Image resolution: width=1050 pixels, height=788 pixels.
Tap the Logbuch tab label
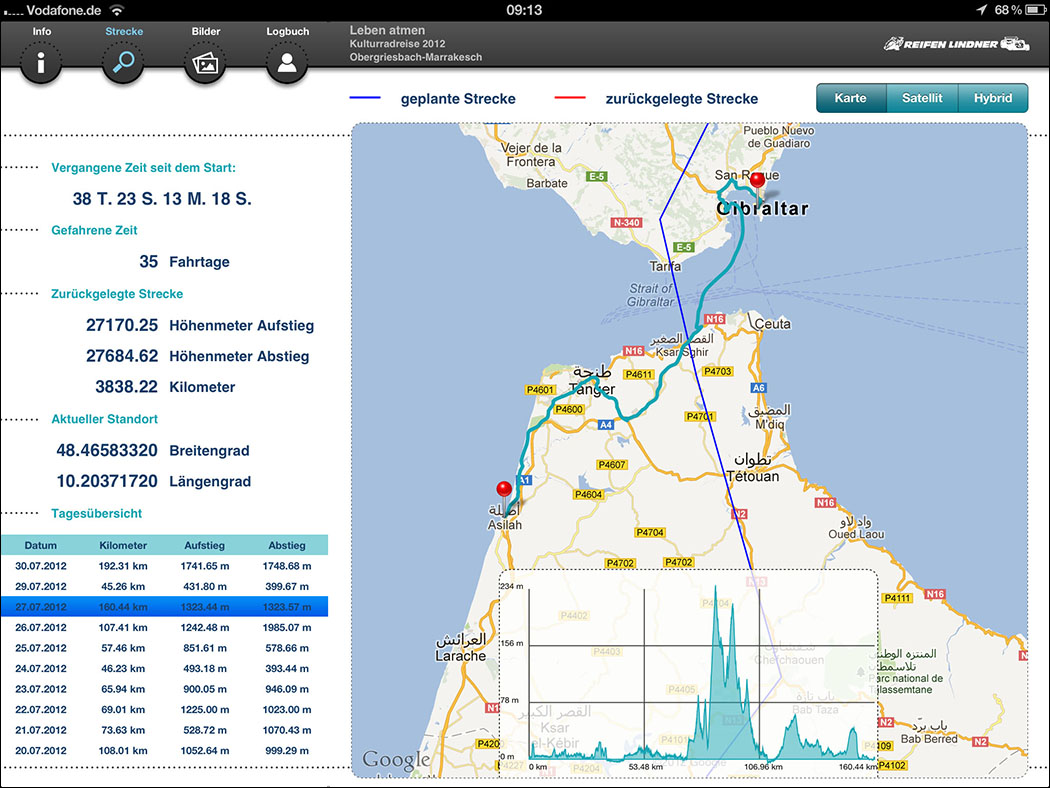288,31
